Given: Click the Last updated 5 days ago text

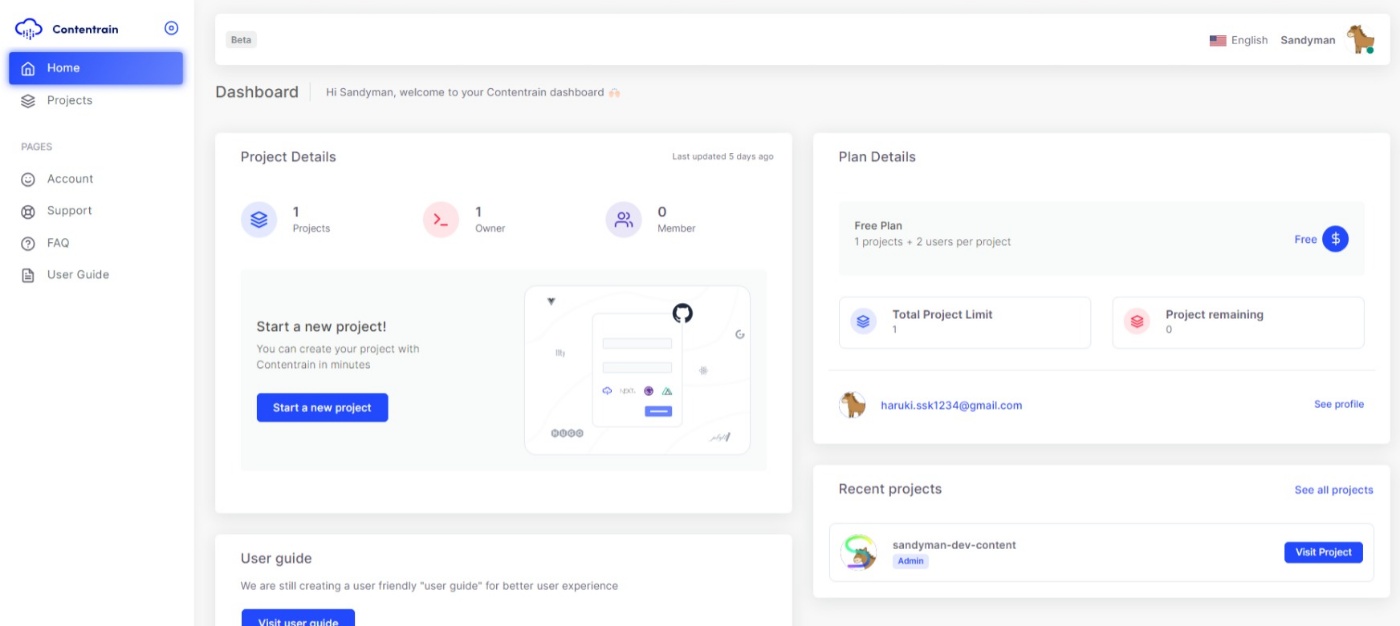Looking at the screenshot, I should 722,157.
